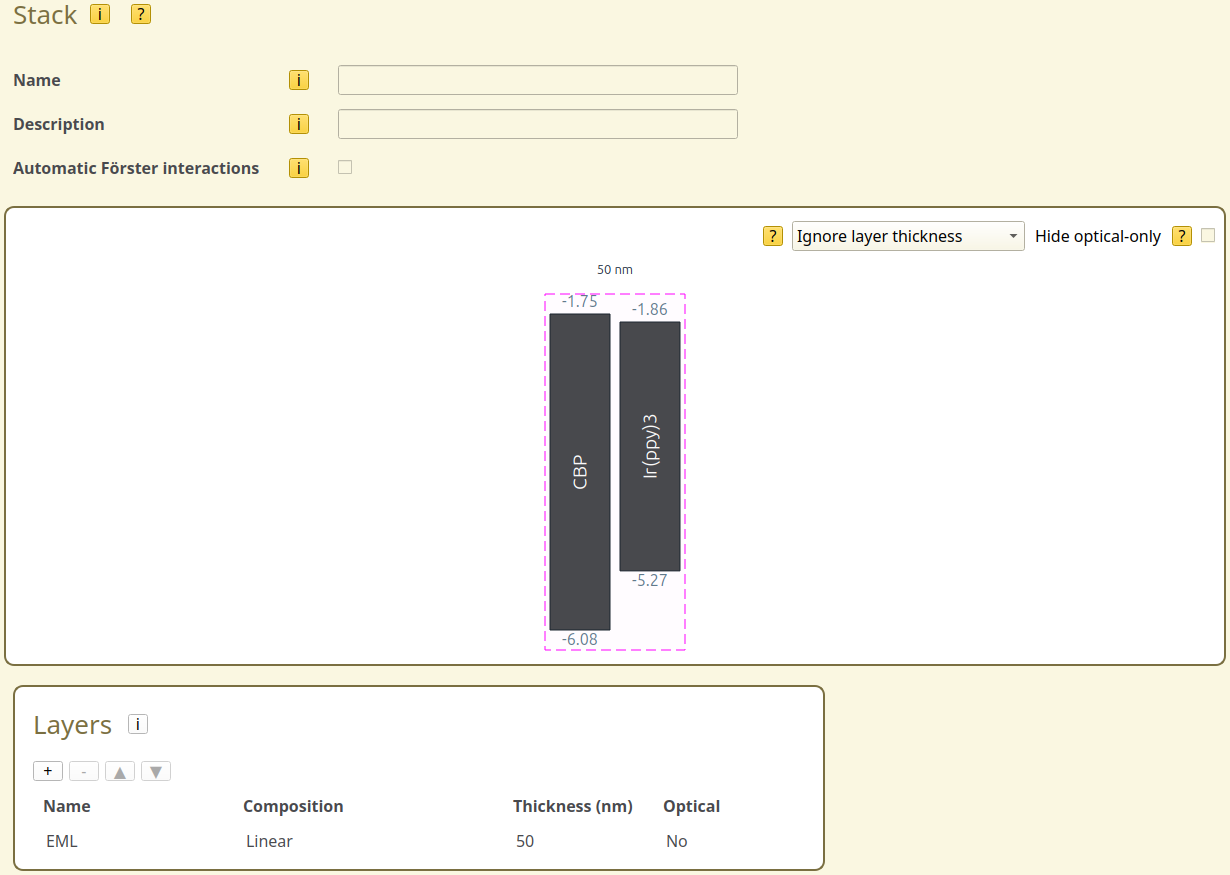Viewport: 1230px width, 875px height.
Task: Add a new layer with plus button
Action: pyautogui.click(x=48, y=771)
